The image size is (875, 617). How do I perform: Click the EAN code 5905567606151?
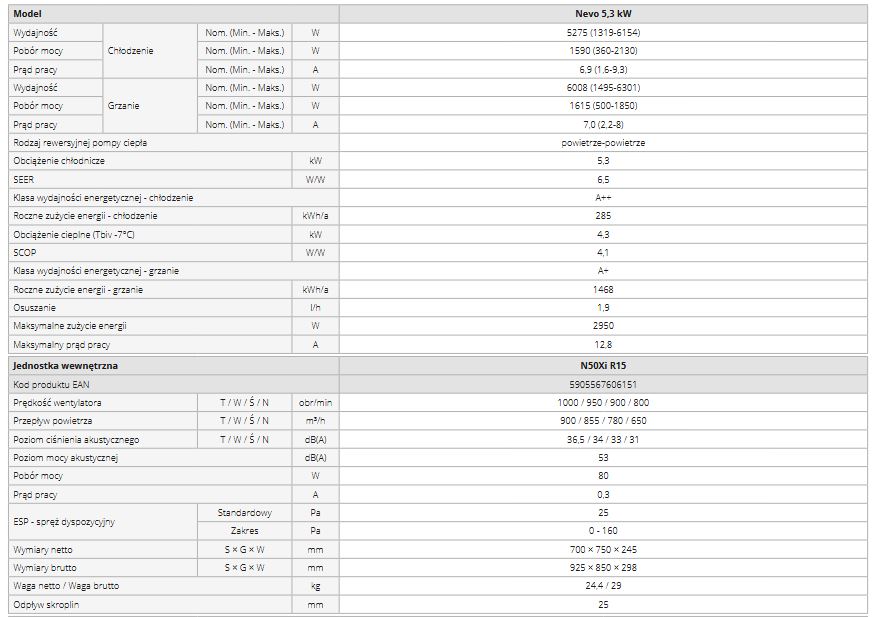pos(603,384)
